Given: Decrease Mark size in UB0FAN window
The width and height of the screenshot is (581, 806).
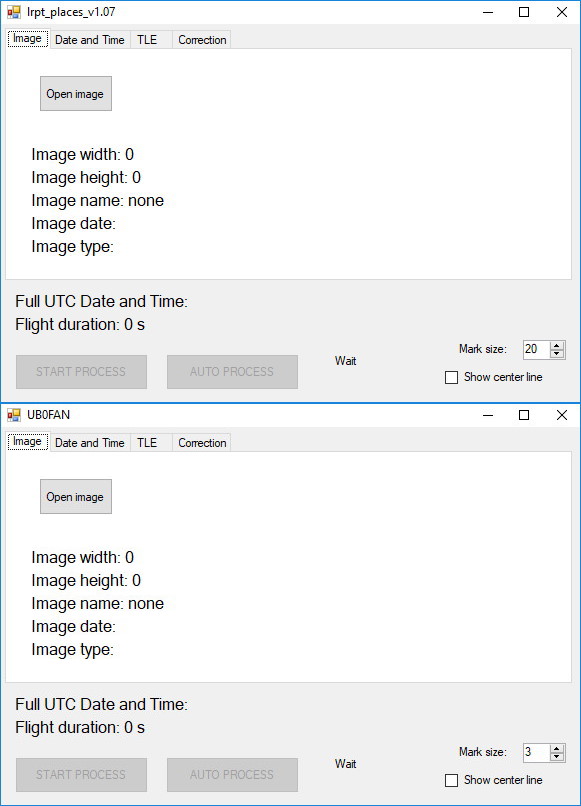Looking at the screenshot, I should 557,757.
